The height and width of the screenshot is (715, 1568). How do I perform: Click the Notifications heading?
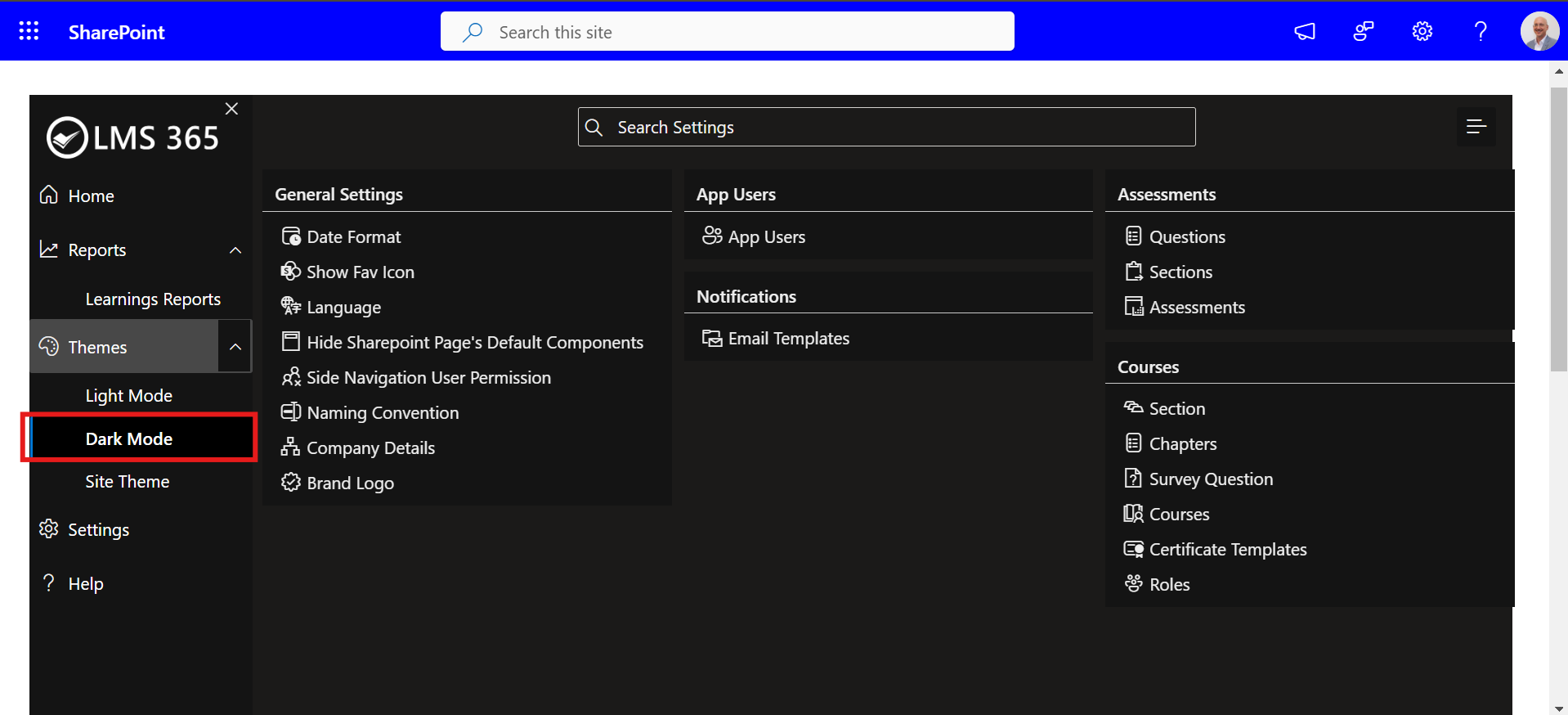(746, 296)
